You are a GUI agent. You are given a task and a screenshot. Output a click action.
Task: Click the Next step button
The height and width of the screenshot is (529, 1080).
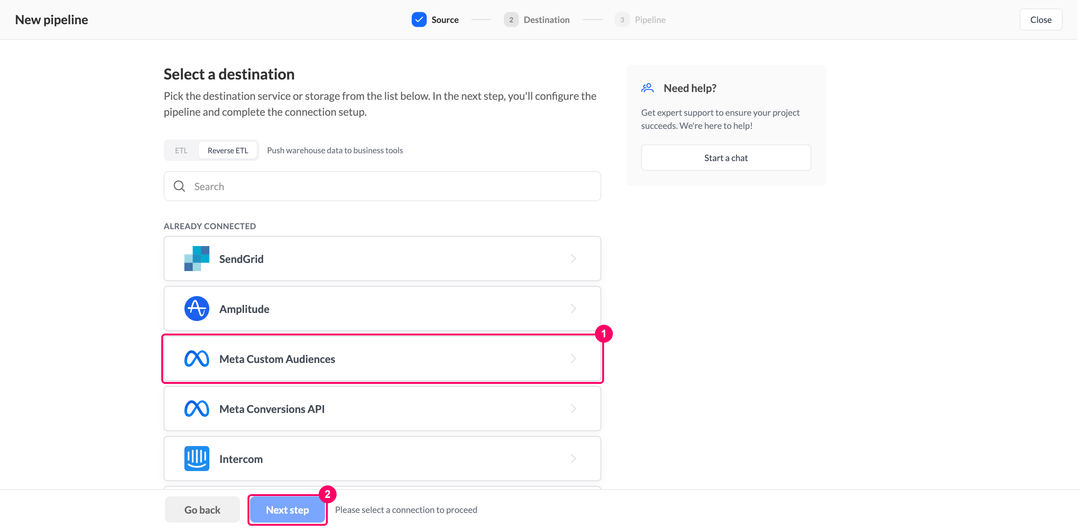287,510
